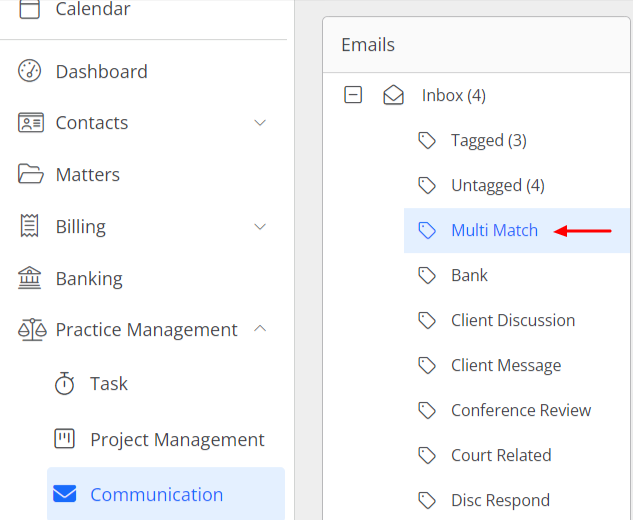Click the Practice Management scales icon
This screenshot has width=633, height=520.
(32, 330)
